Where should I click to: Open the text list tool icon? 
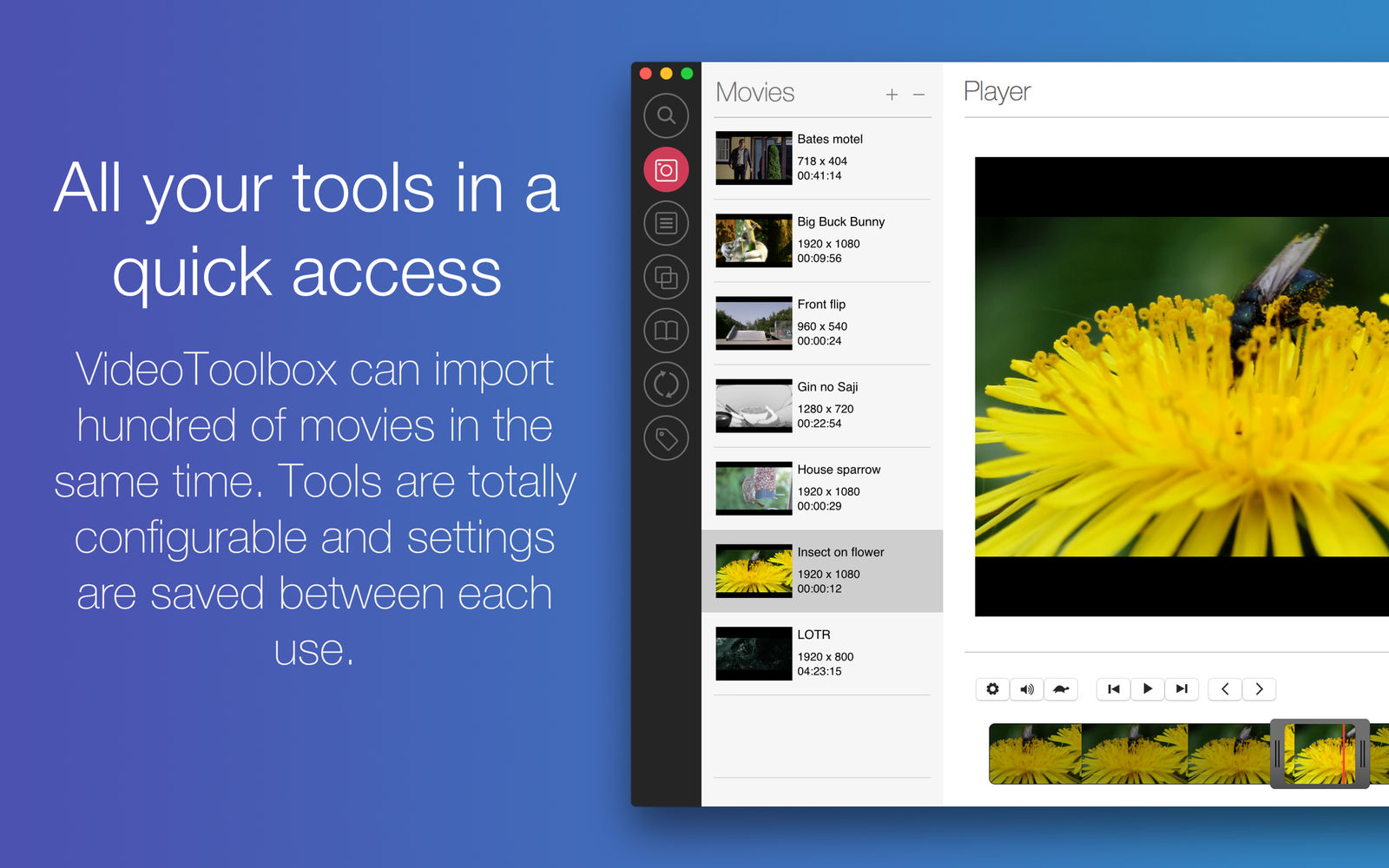tap(666, 223)
